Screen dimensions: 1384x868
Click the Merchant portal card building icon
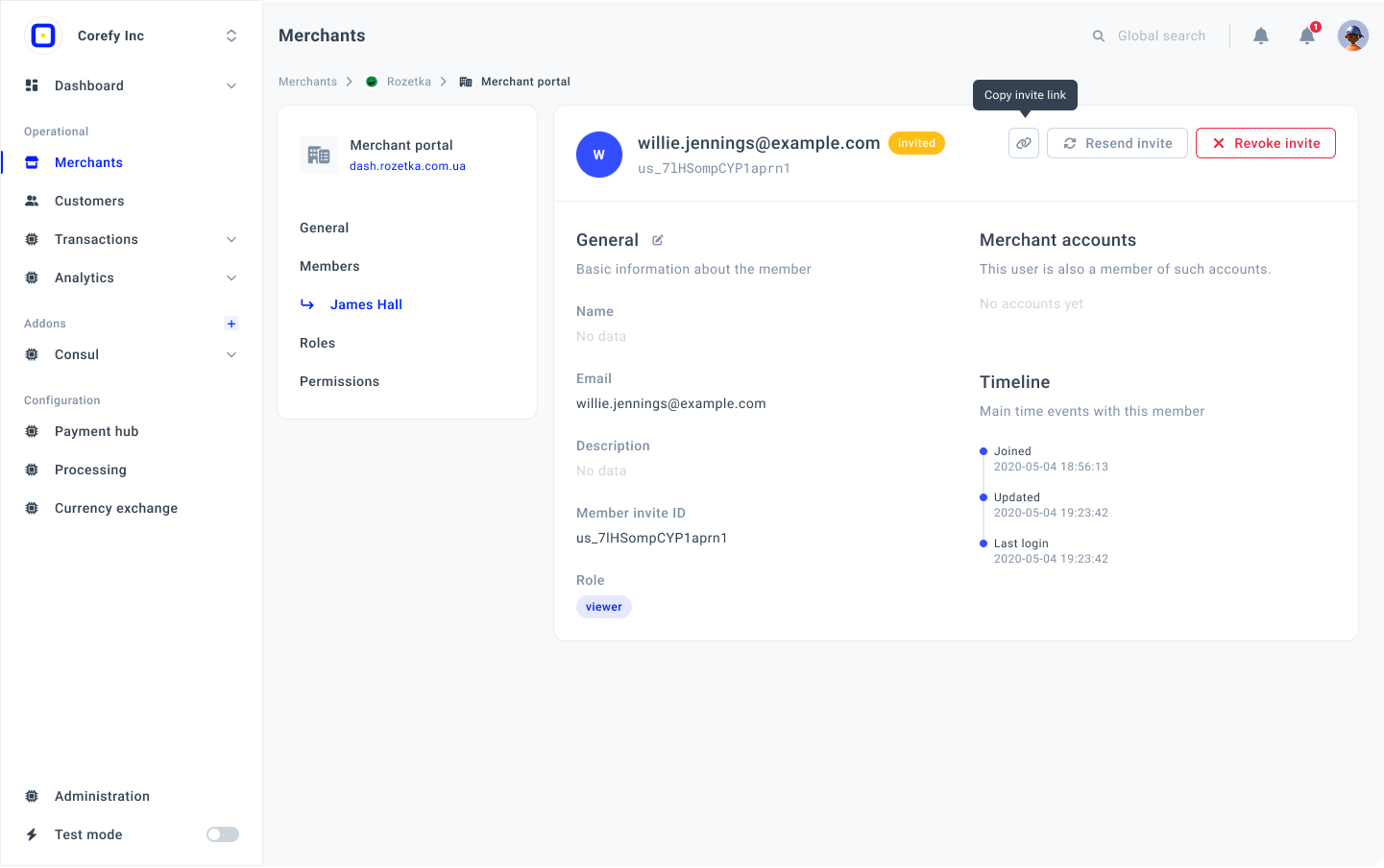(319, 155)
